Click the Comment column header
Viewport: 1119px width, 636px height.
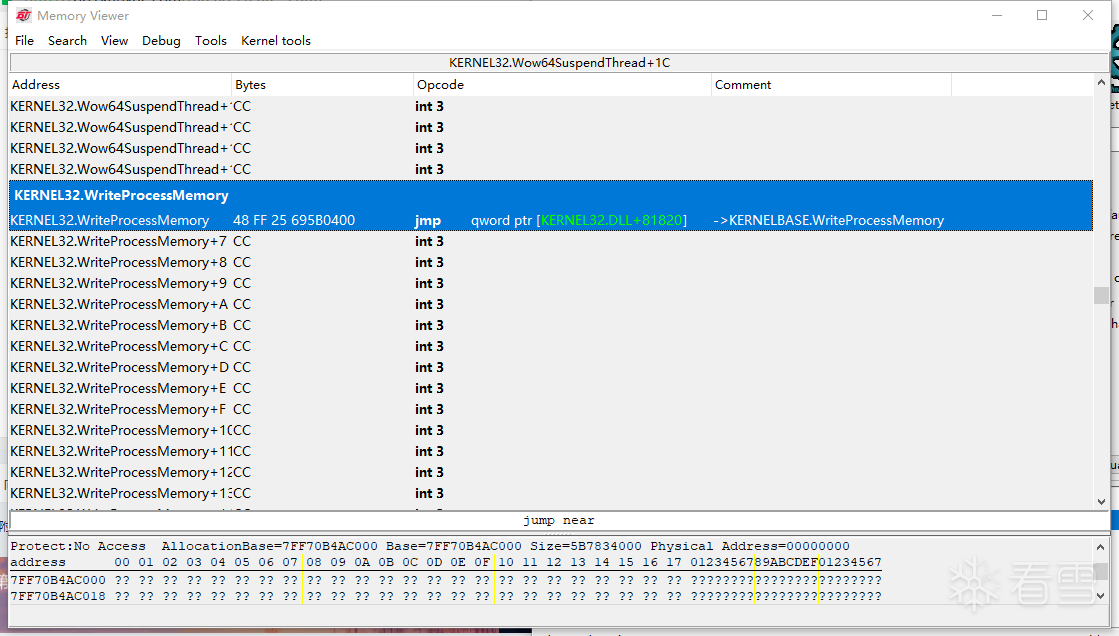click(831, 84)
